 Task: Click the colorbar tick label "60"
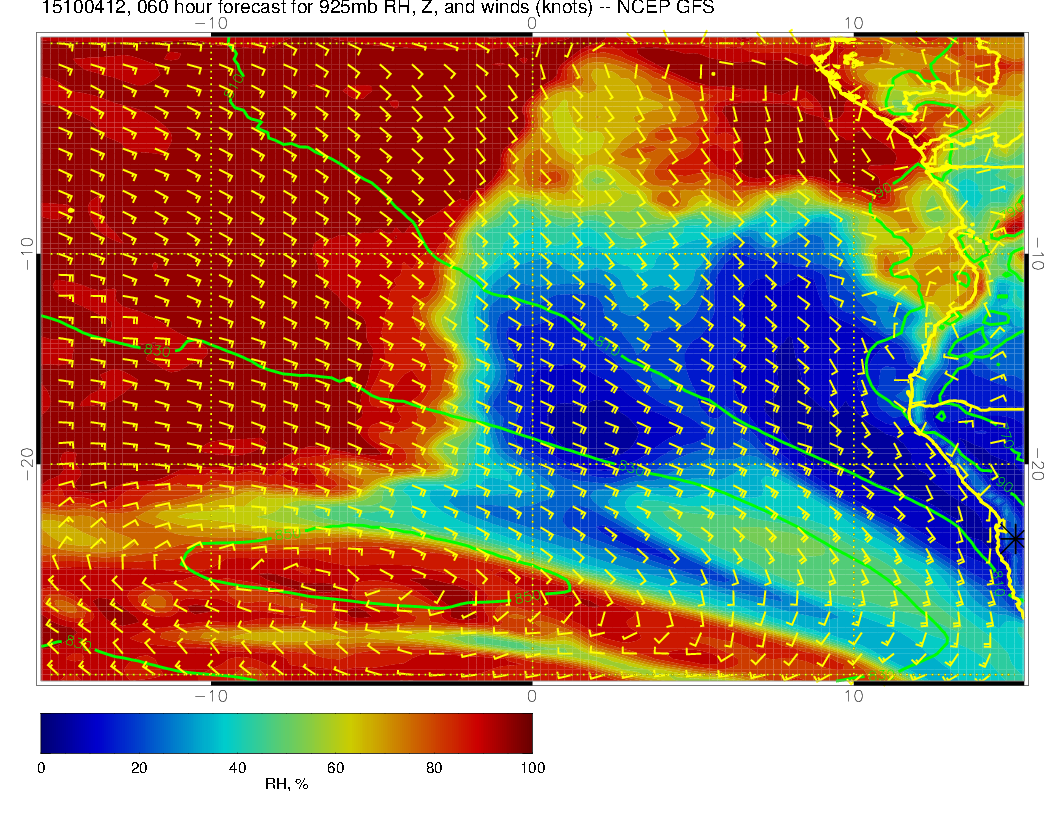336,767
